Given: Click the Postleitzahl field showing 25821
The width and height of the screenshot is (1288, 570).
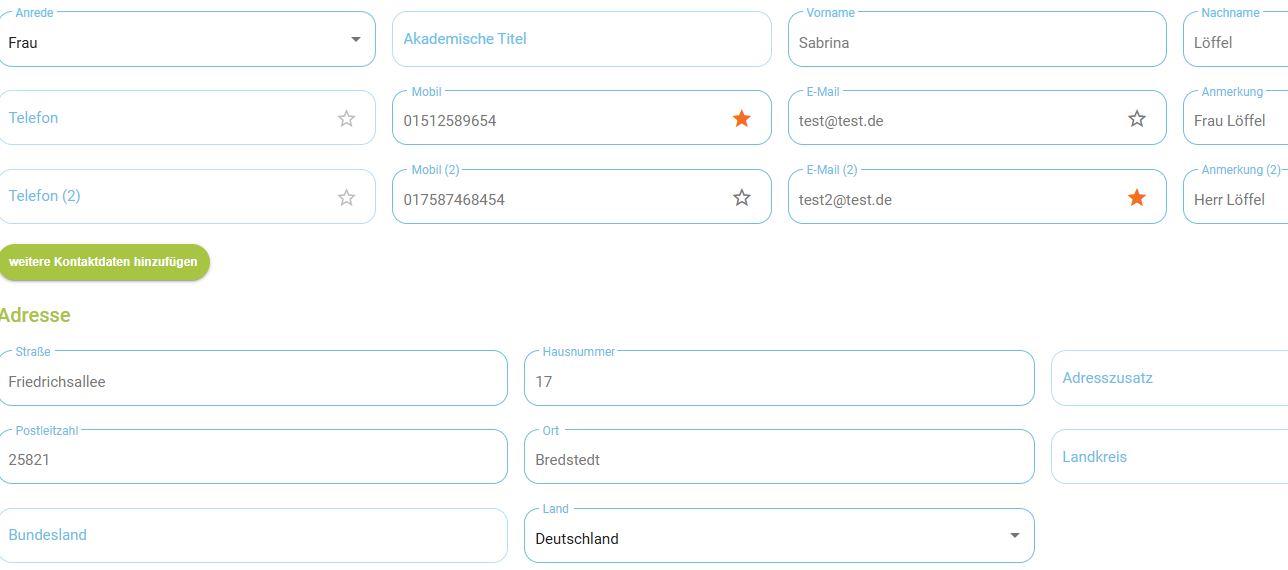Looking at the screenshot, I should [253, 457].
